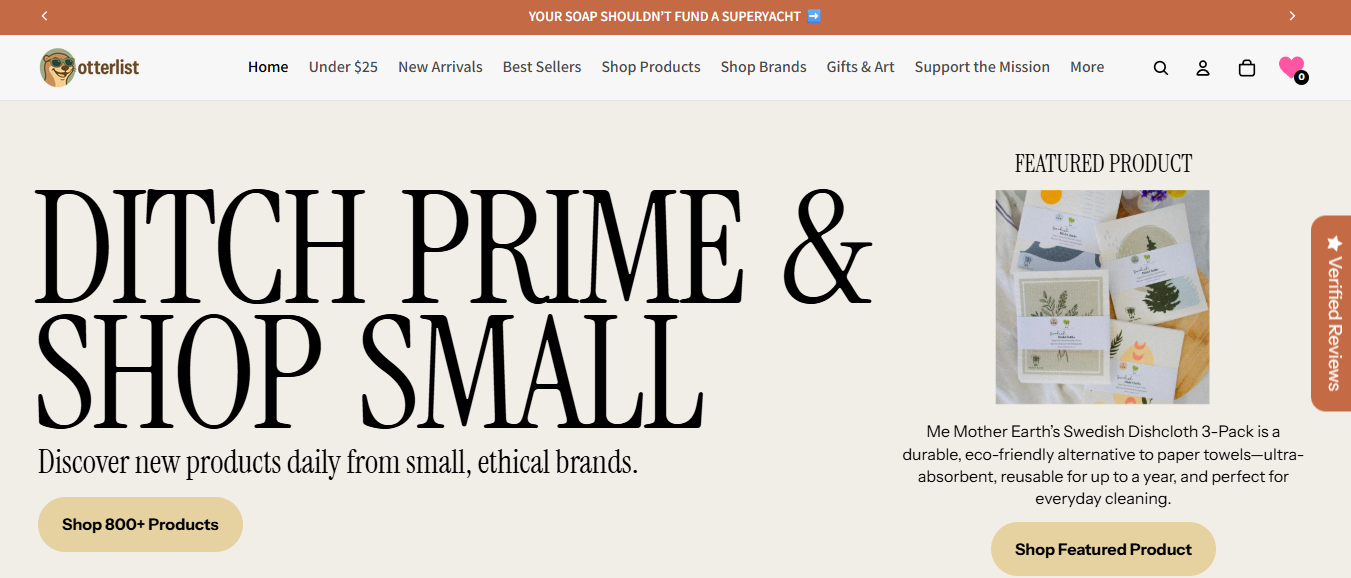The image size is (1351, 578).
Task: Expand the Shop Brands menu
Action: (x=763, y=67)
